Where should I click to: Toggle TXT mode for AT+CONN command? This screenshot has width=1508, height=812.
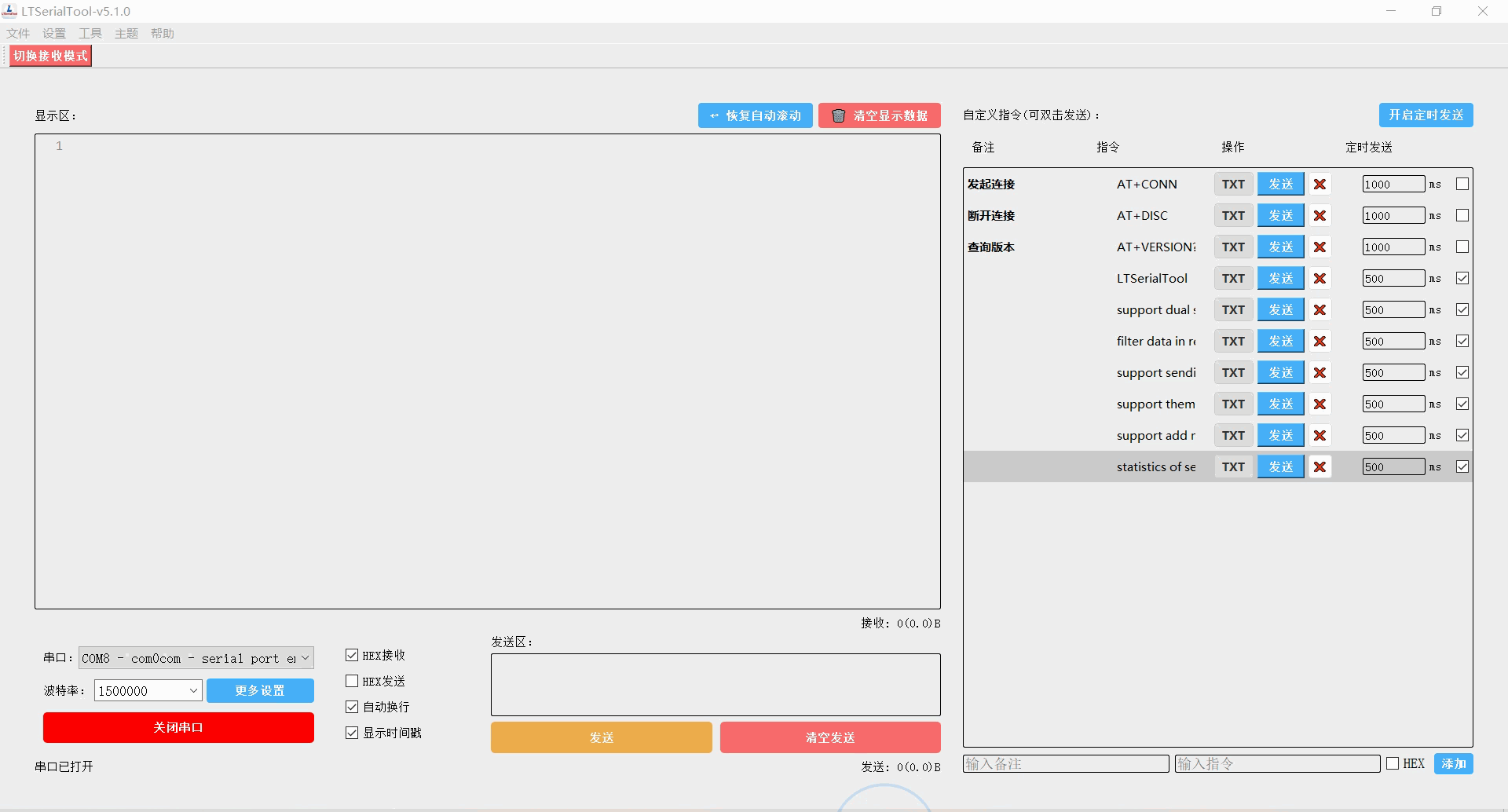(x=1233, y=184)
